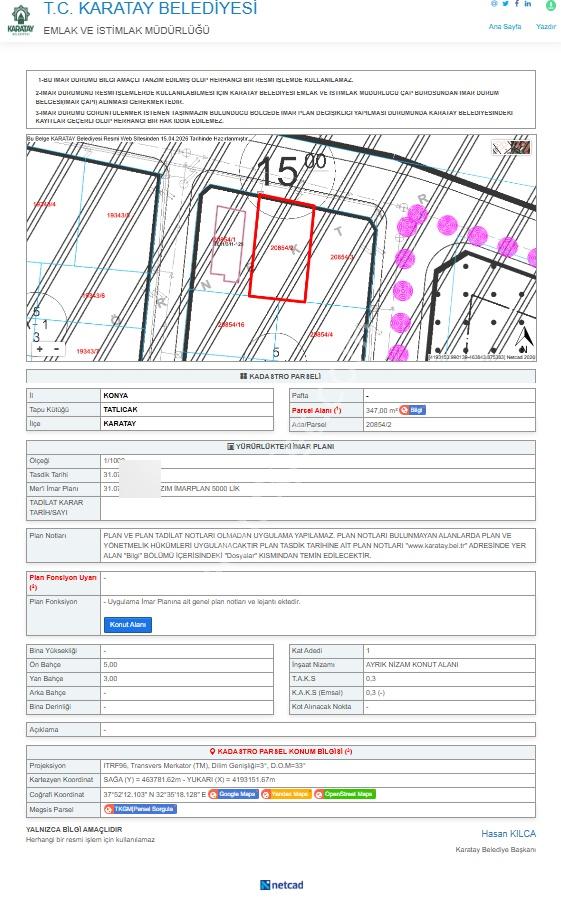The width and height of the screenshot is (561, 902).
Task: Click the Bilgi button beside parcel area
Action: pyautogui.click(x=413, y=410)
